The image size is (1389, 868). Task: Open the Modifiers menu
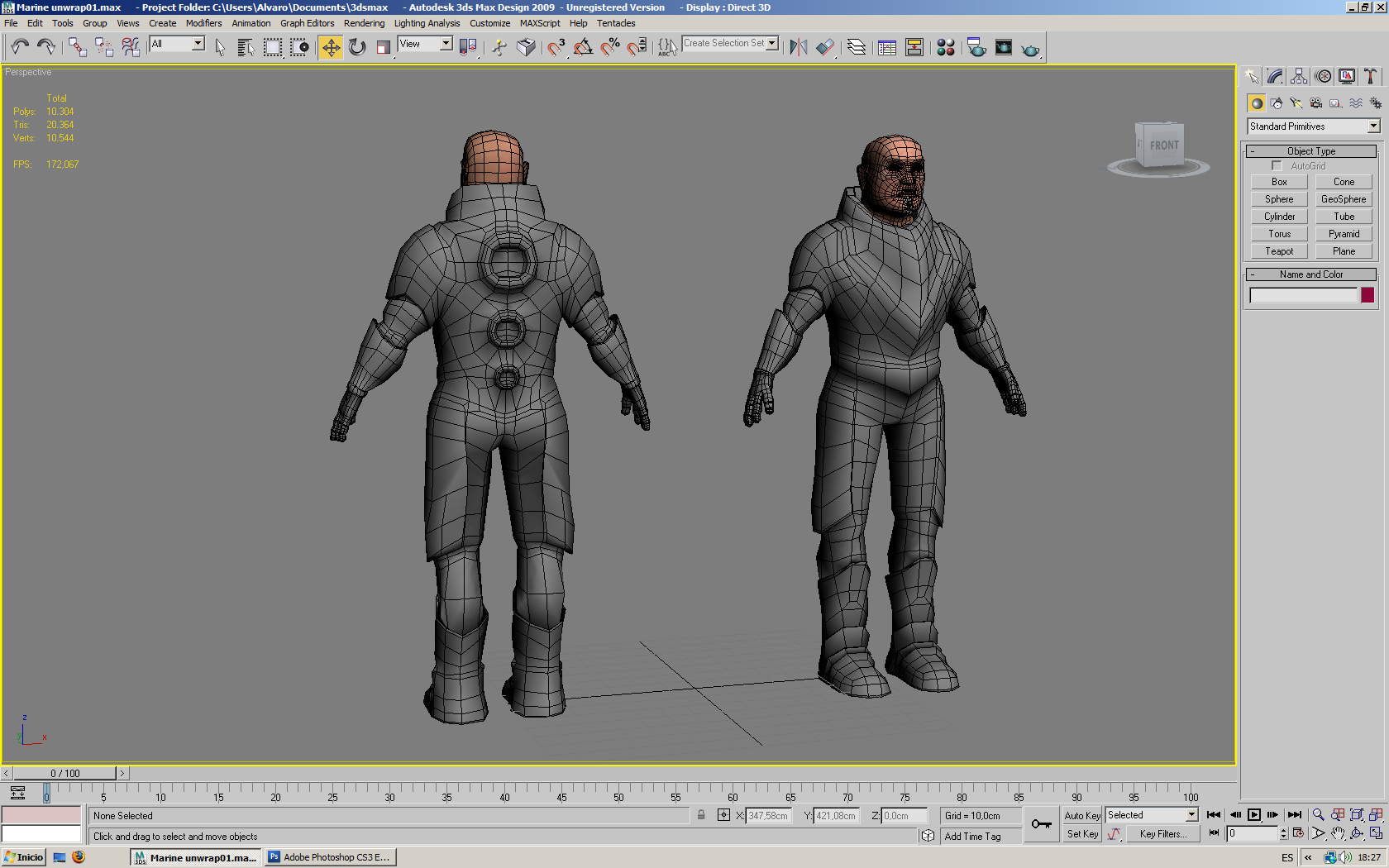(x=203, y=23)
